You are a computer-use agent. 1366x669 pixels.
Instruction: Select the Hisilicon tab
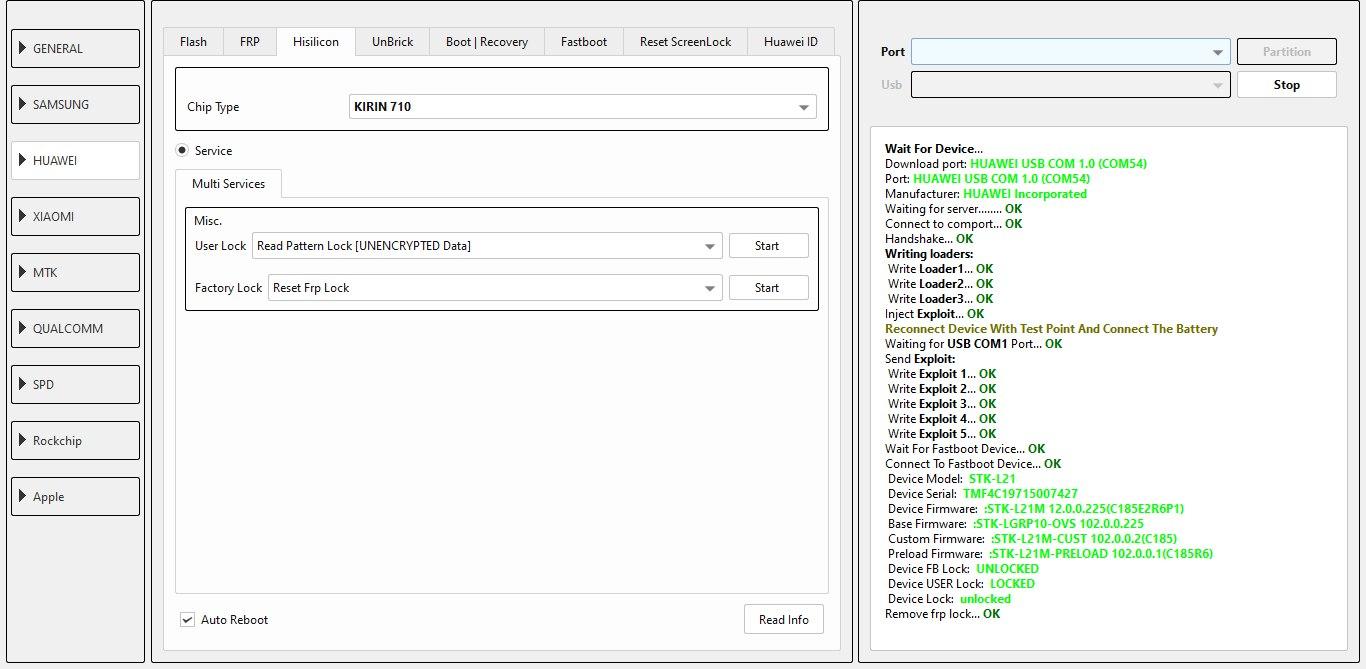tap(316, 42)
